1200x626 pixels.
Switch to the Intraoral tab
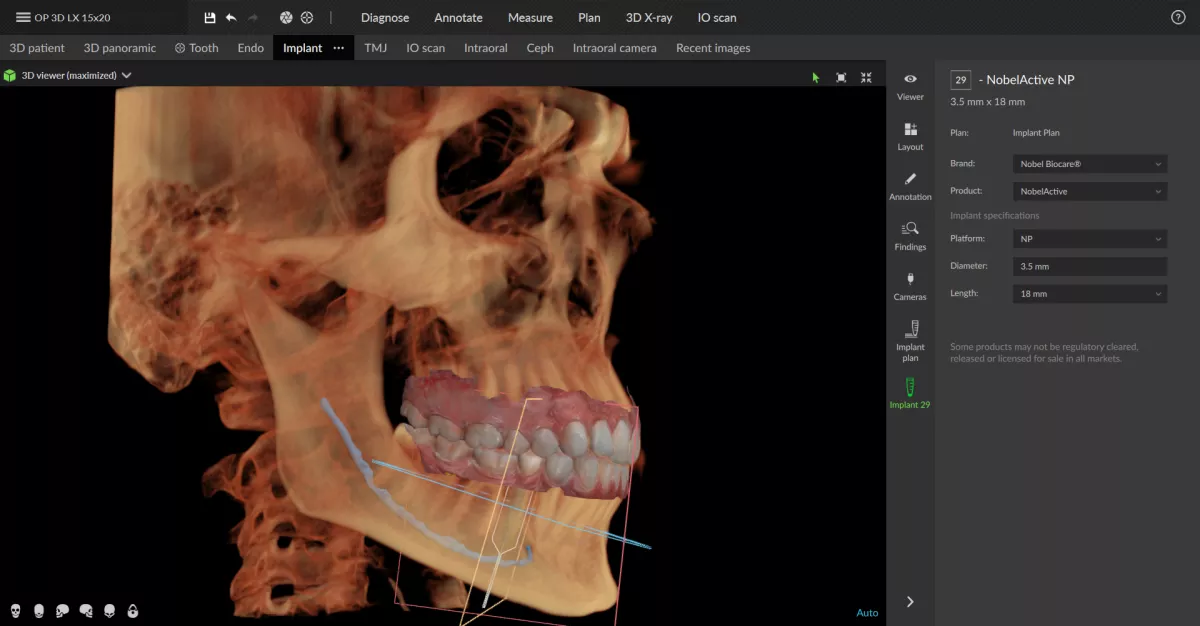[x=486, y=48]
